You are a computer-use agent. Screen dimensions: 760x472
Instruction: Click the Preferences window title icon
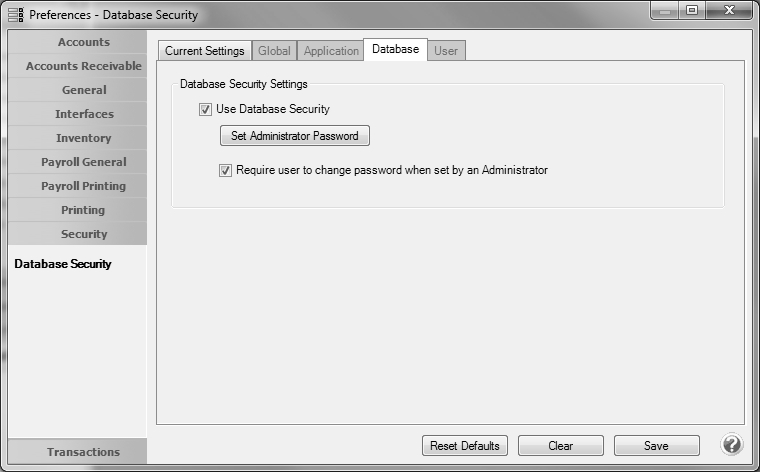pyautogui.click(x=16, y=15)
